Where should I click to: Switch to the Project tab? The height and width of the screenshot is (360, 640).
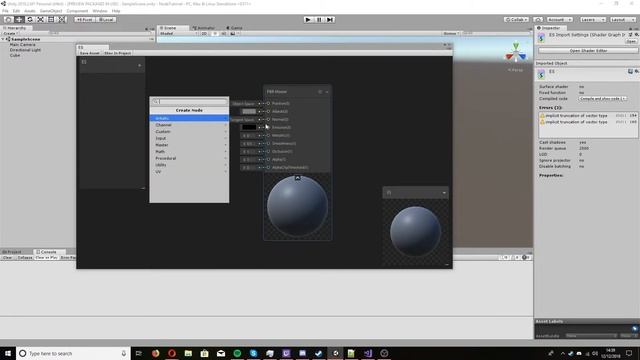[12, 252]
